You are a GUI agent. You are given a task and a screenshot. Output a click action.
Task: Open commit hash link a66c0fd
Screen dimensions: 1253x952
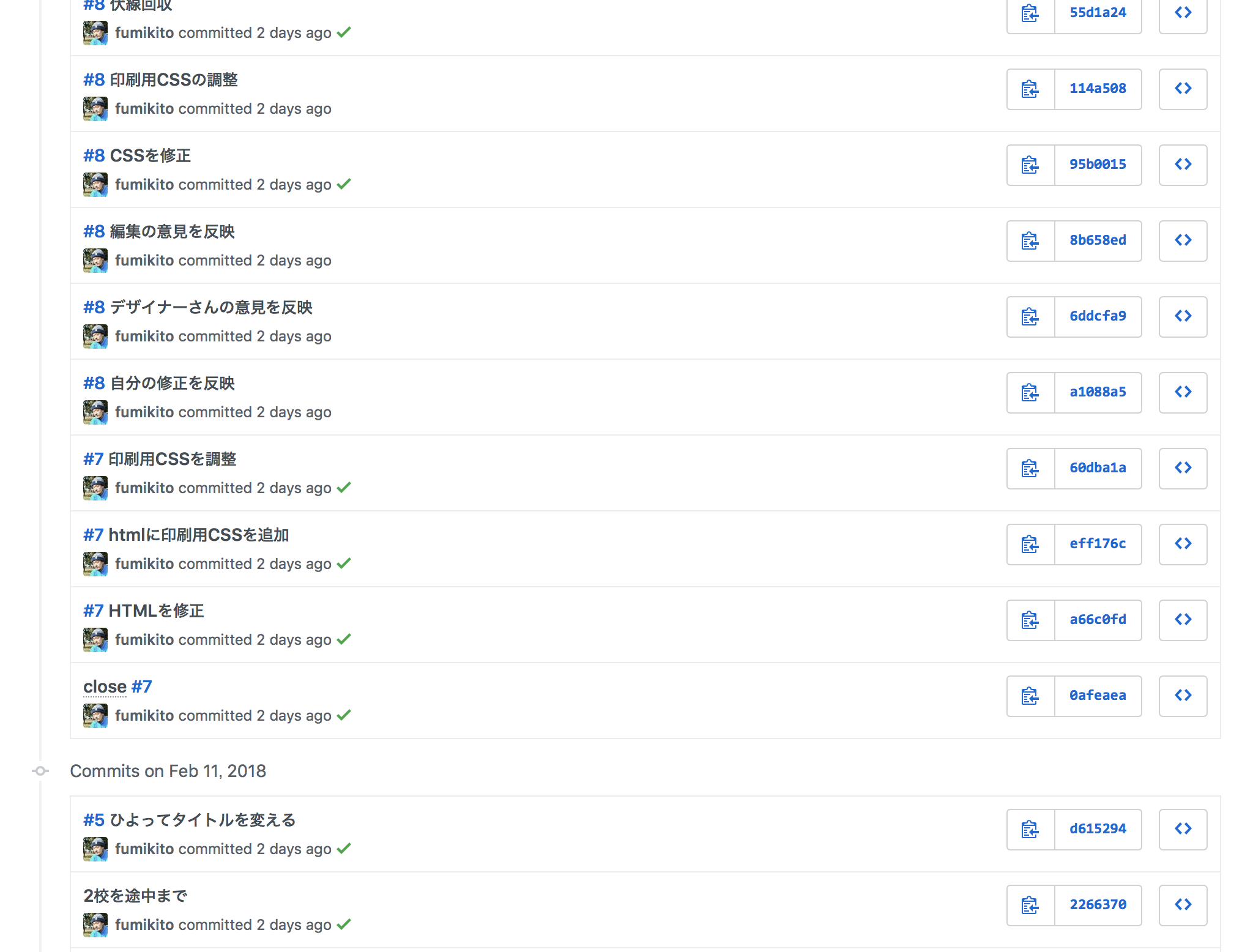[x=1098, y=620]
